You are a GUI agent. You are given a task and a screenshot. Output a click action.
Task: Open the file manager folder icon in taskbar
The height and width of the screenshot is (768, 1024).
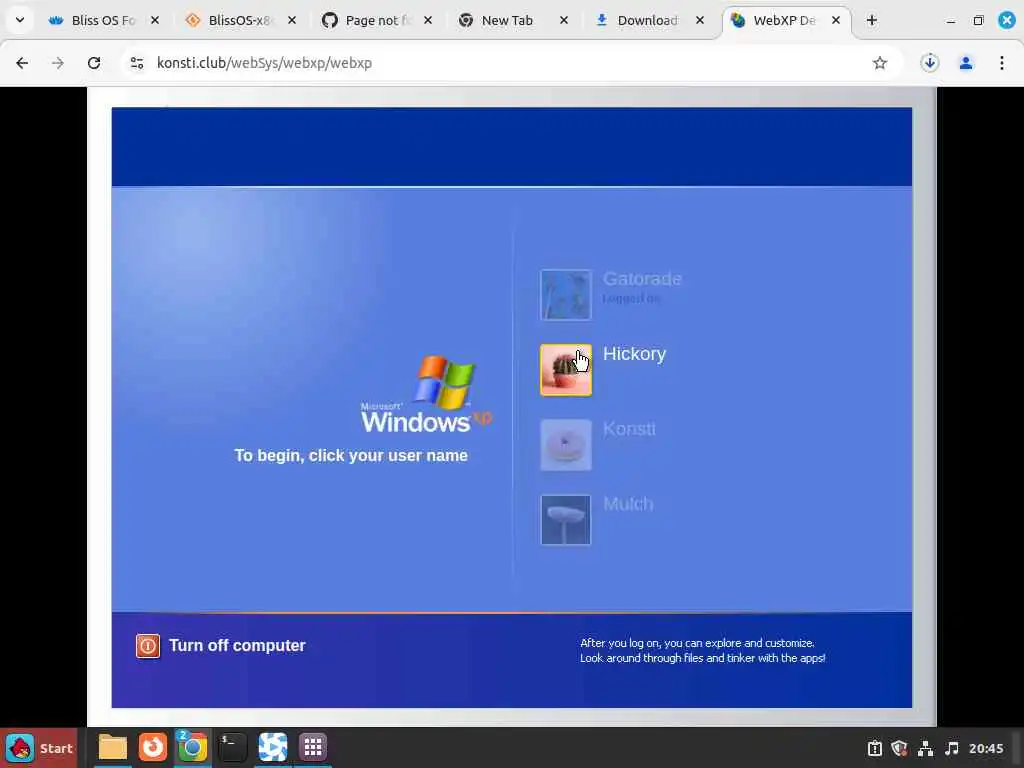(112, 748)
